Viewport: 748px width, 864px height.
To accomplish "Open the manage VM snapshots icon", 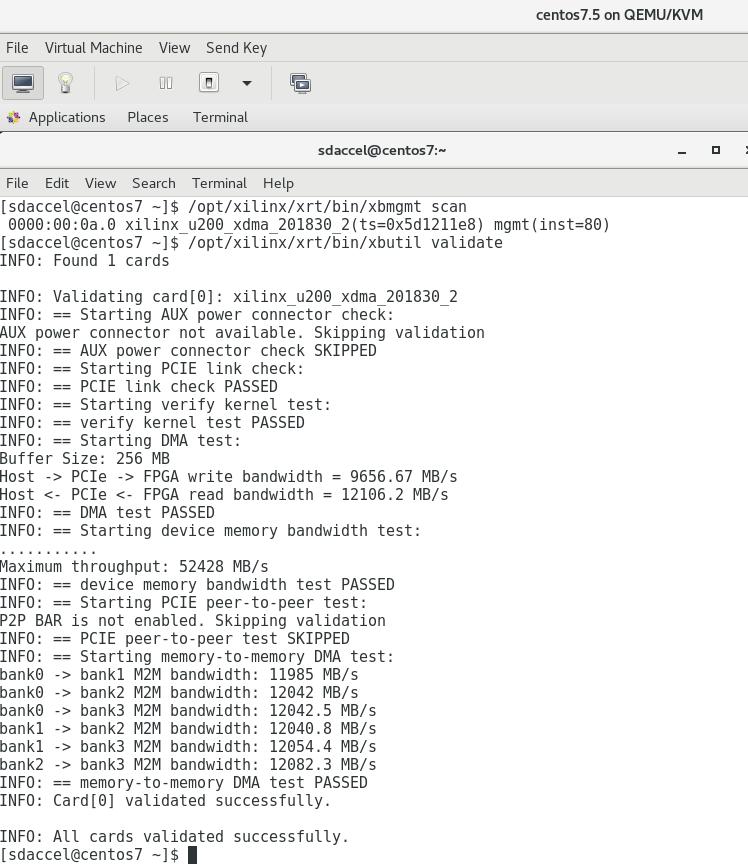I will click(300, 83).
